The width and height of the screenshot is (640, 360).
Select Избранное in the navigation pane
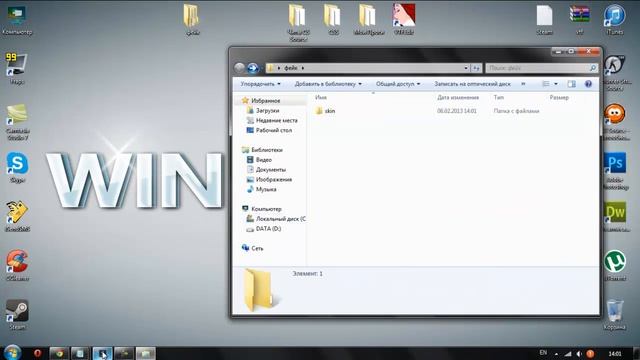click(x=266, y=100)
